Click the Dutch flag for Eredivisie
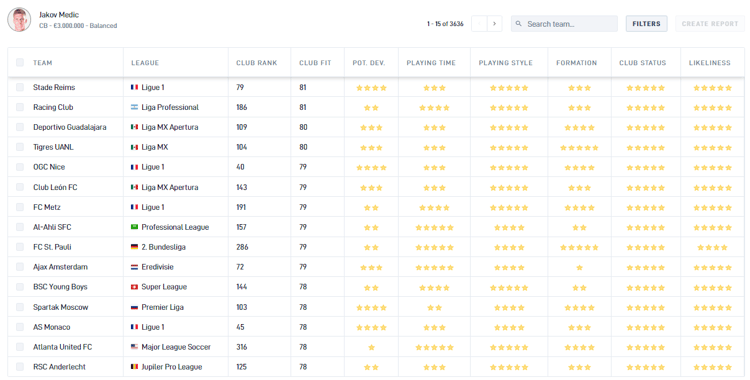 [134, 267]
